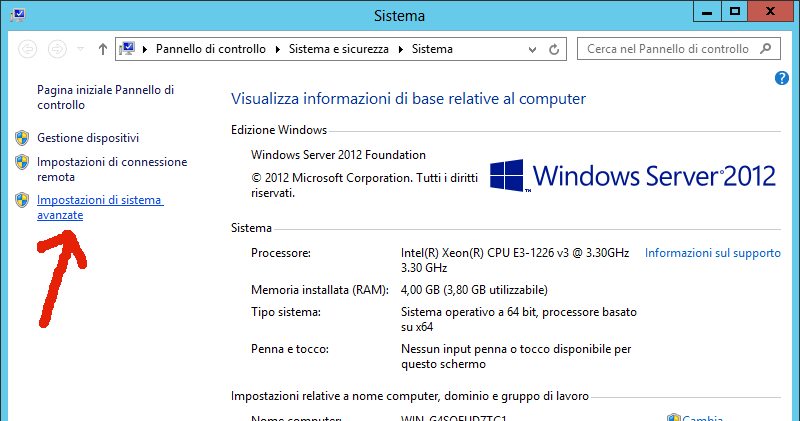The height and width of the screenshot is (421, 800).
Task: Open Impostazioni di sistema avanzate
Action: click(100, 207)
